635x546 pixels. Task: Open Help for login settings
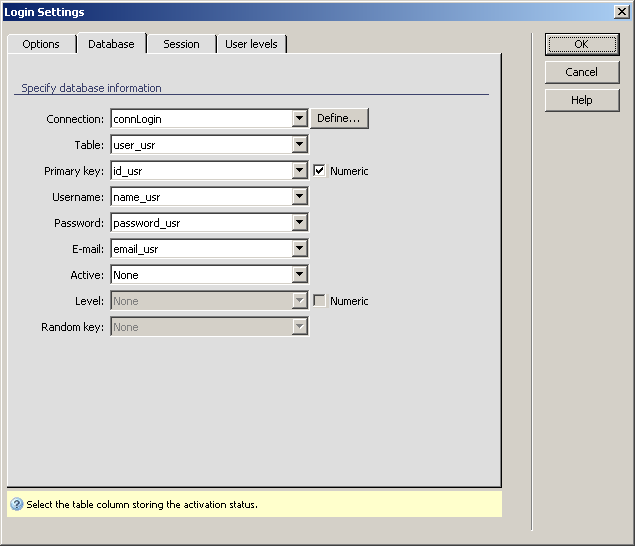pos(581,100)
